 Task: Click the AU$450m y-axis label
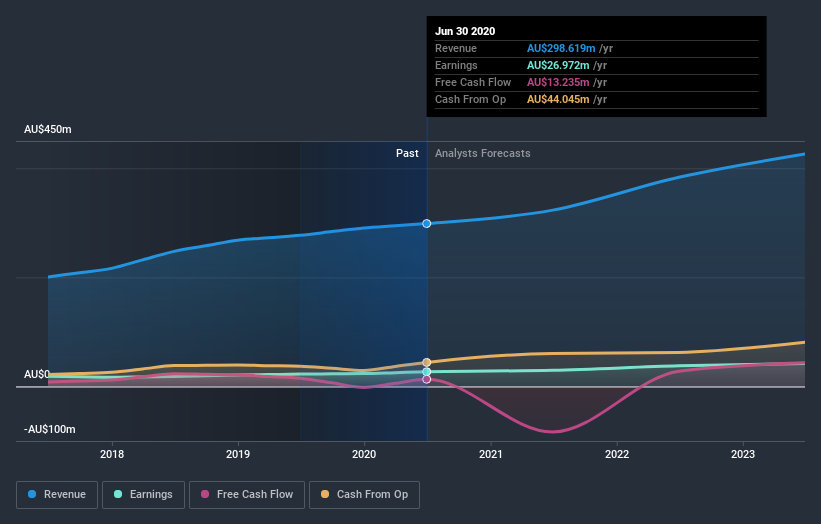48,129
